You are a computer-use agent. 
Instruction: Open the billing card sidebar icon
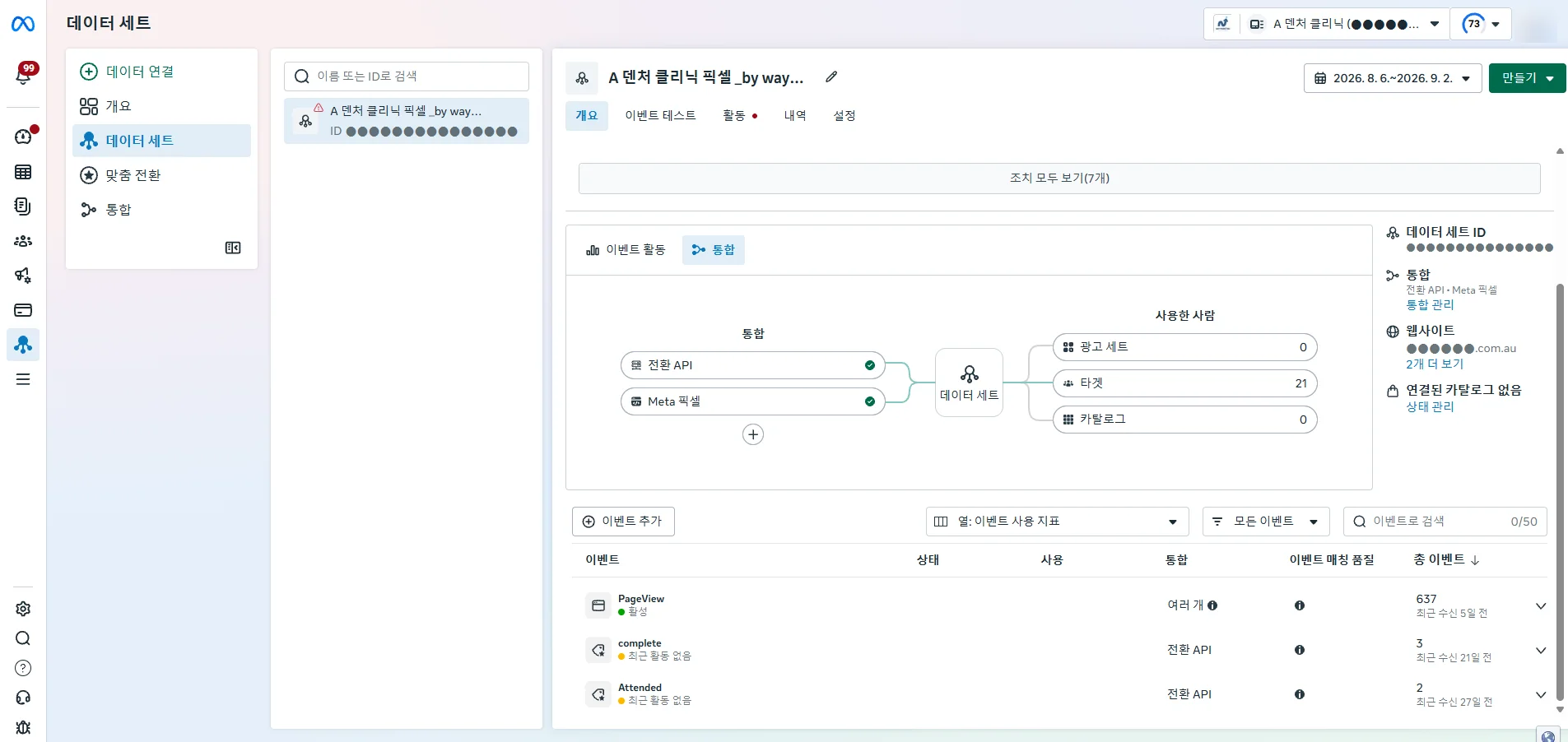coord(23,310)
